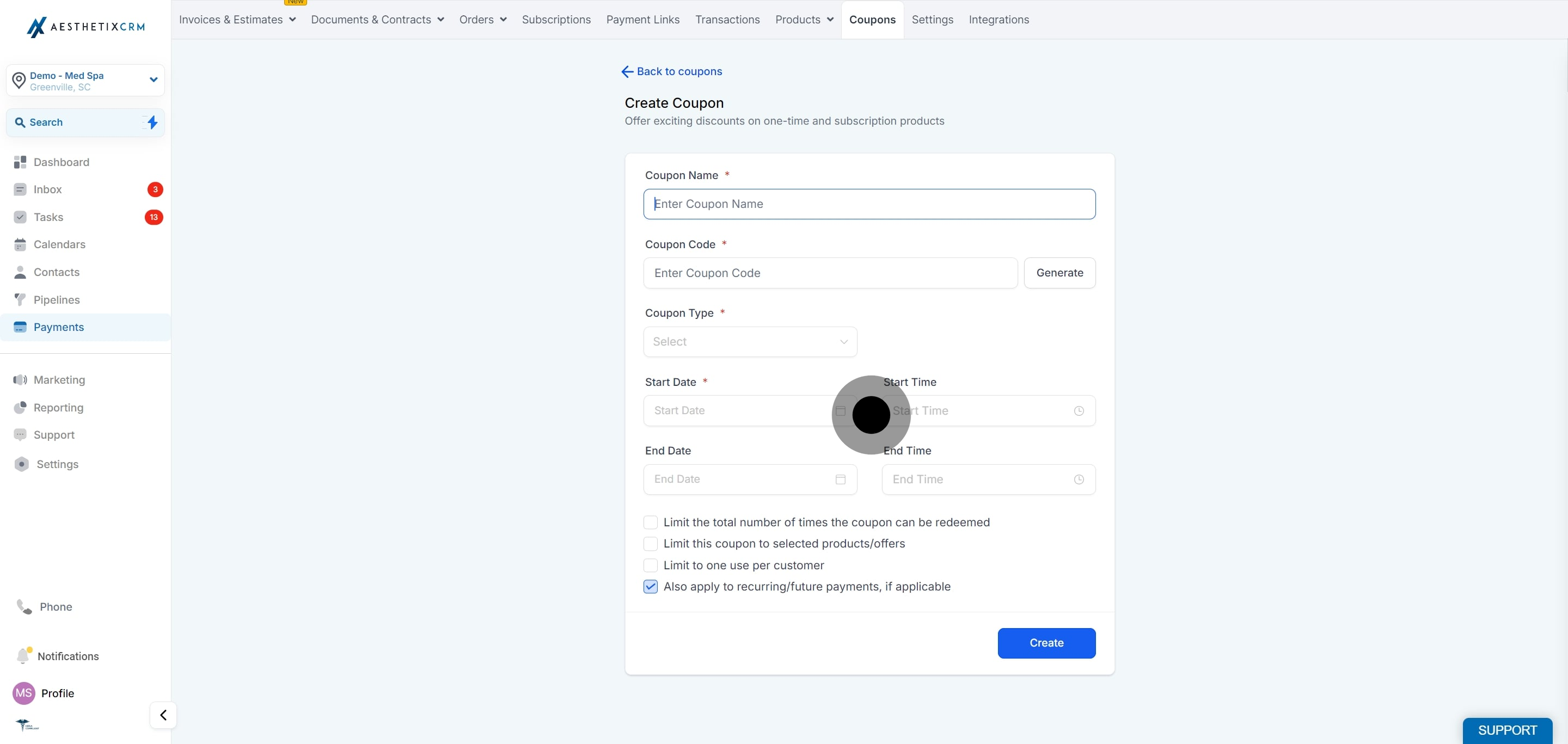Click the End Time input field

coord(989,479)
